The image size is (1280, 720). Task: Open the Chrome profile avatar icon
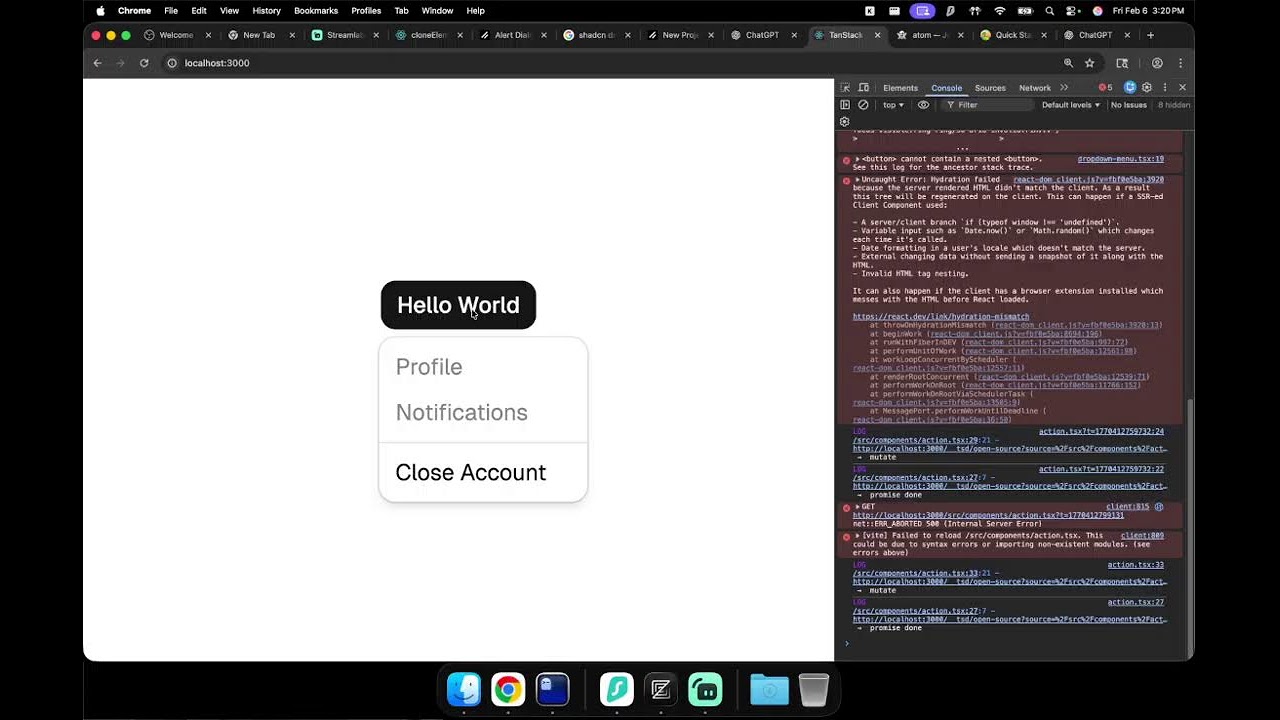tap(1157, 63)
